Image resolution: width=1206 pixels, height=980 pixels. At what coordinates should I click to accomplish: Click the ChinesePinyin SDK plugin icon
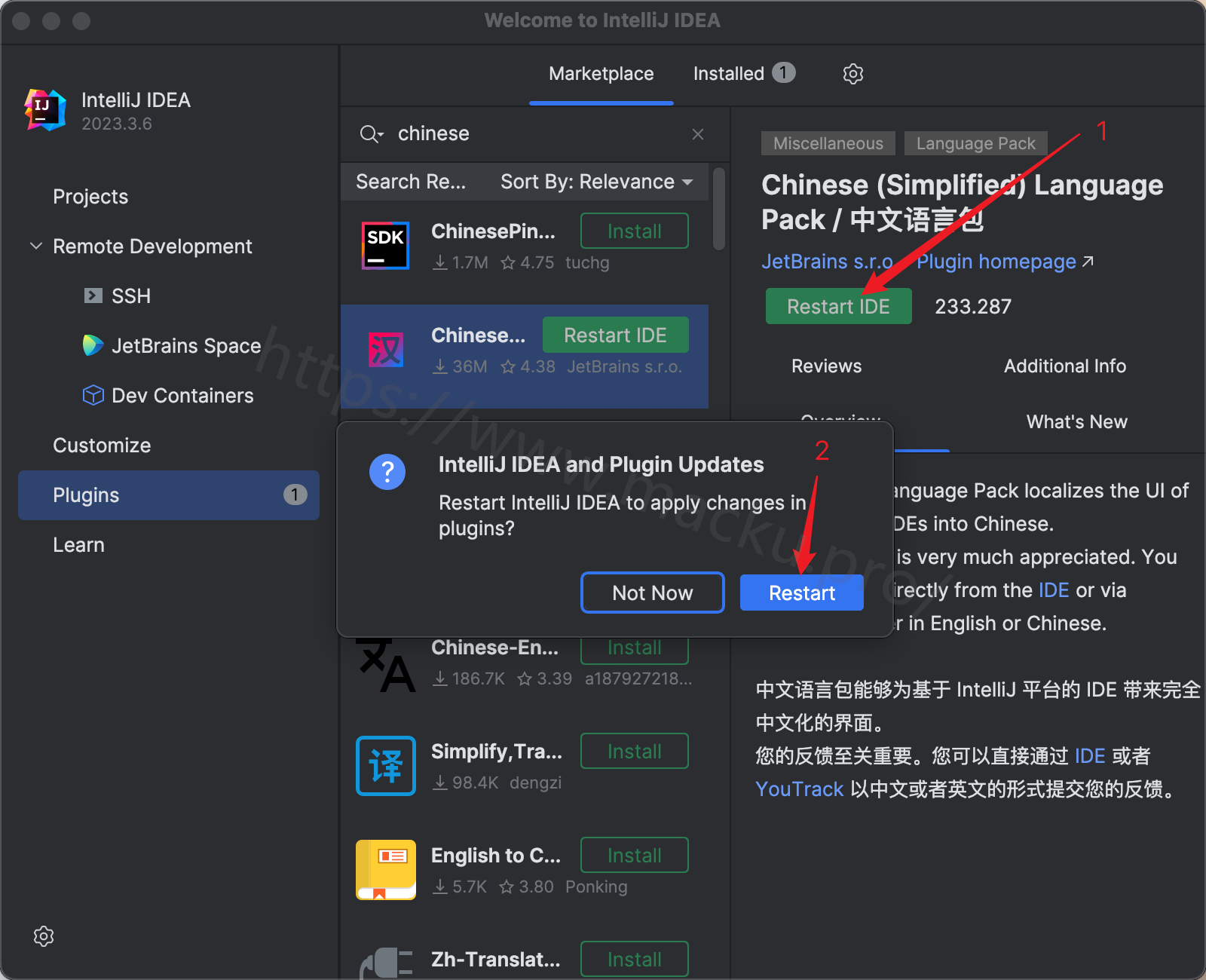click(385, 246)
